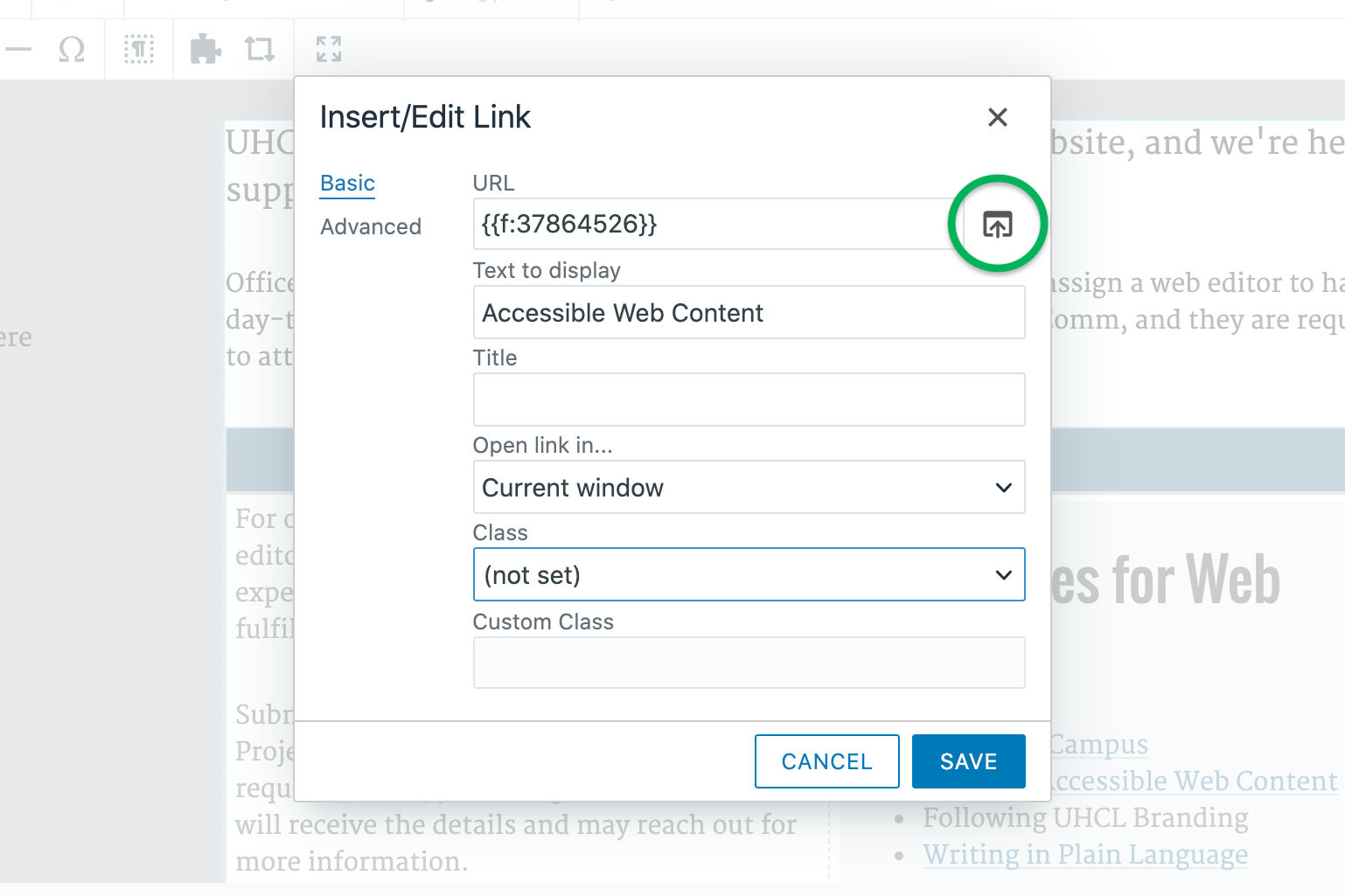Screen dimensions: 1345x896
Task: Click the snippet puzzle piece icon
Action: (206, 50)
